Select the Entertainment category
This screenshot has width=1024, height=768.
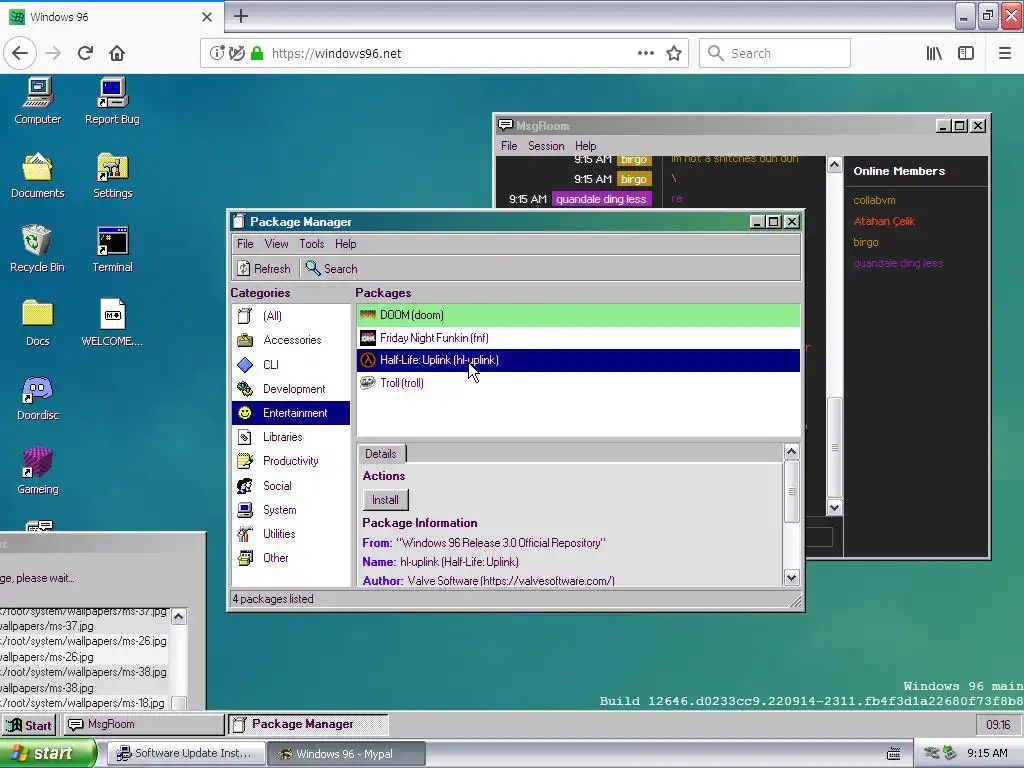(x=291, y=413)
